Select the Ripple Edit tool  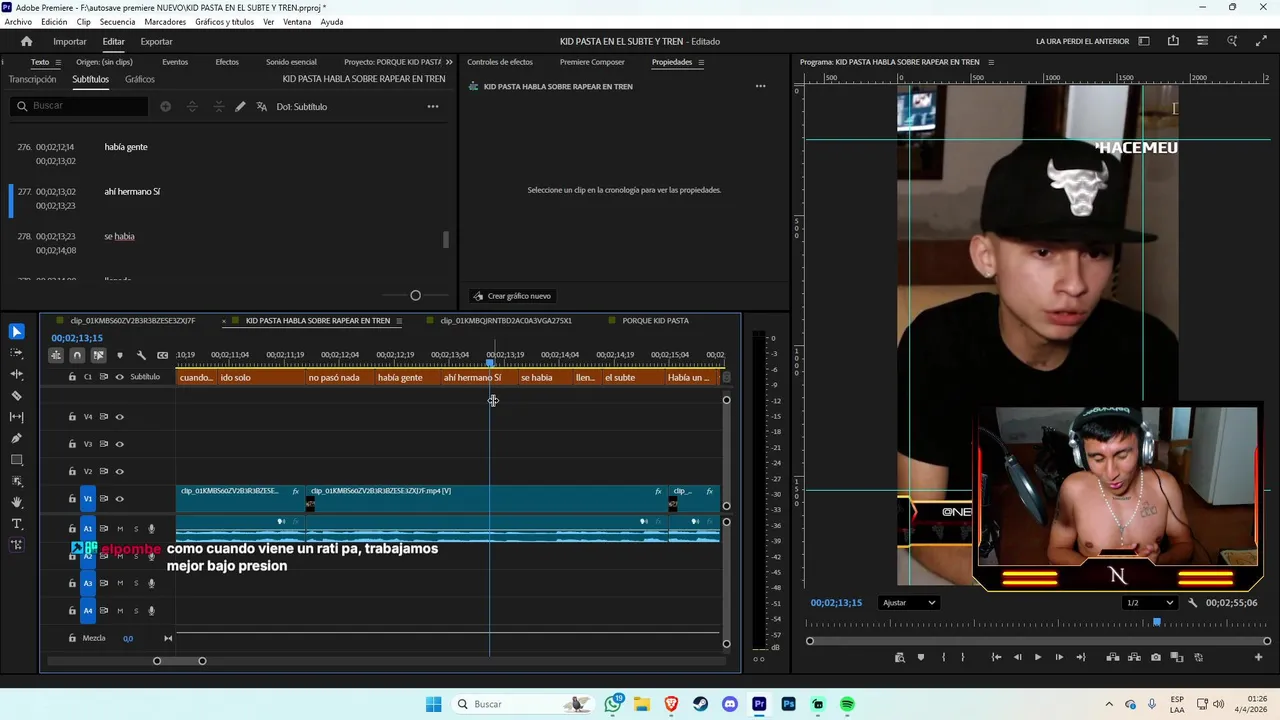click(x=16, y=374)
